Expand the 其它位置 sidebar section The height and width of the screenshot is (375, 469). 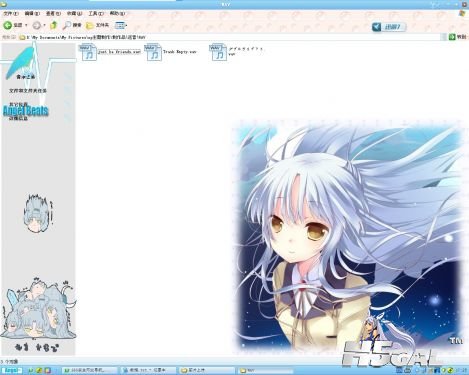(x=18, y=104)
